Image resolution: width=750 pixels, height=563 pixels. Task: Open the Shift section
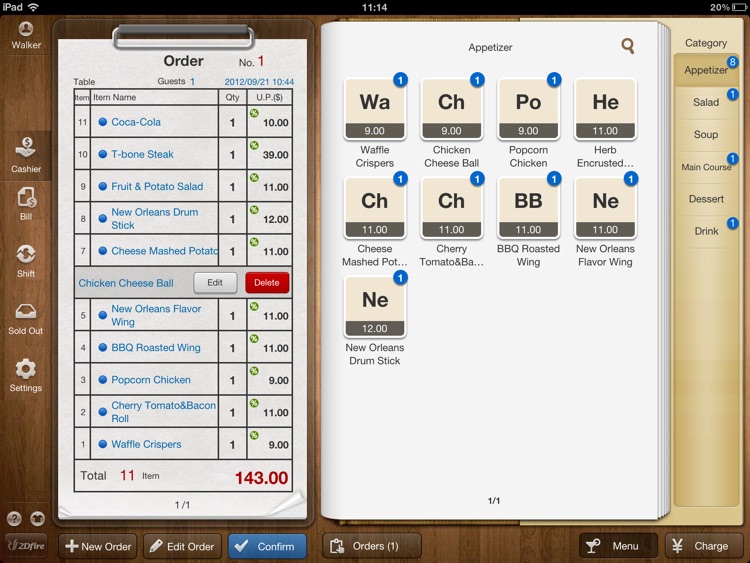point(26,261)
